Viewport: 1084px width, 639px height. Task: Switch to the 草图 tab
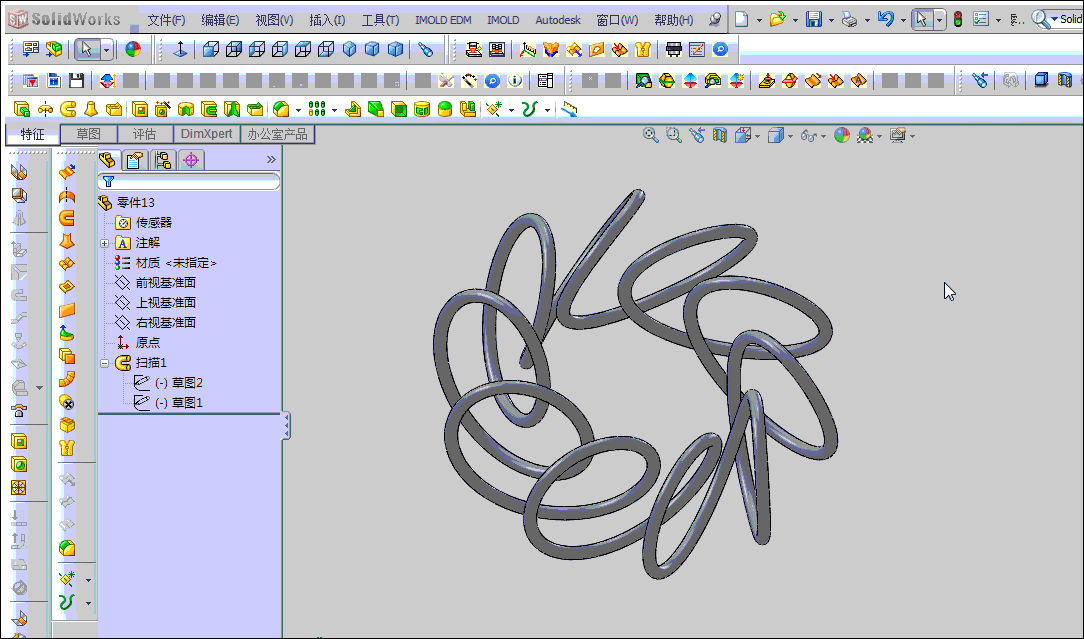pyautogui.click(x=88, y=134)
